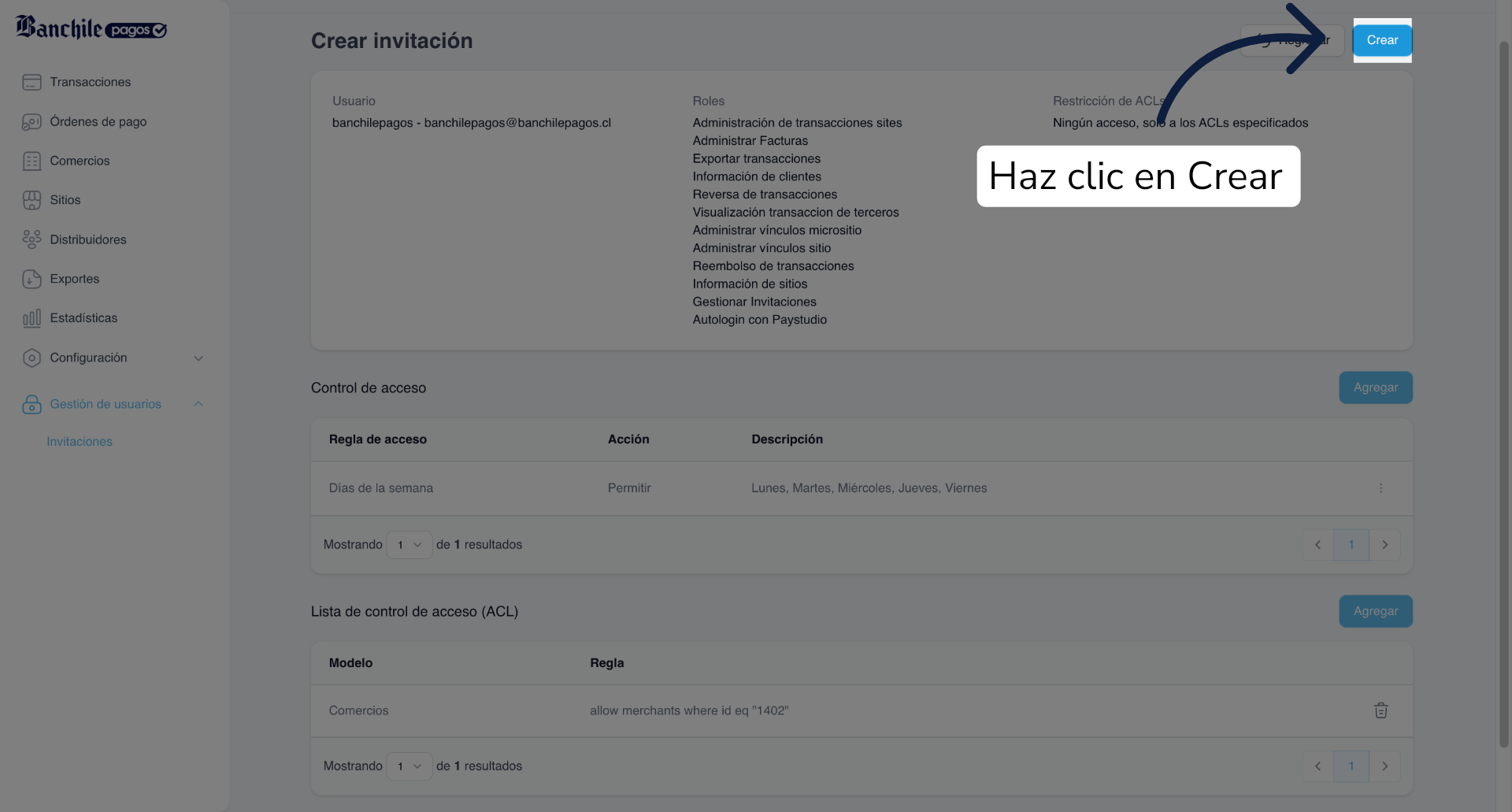Screen dimensions: 1512x812
Task: Click the Gestión de usuarios lock icon
Action: 31,404
